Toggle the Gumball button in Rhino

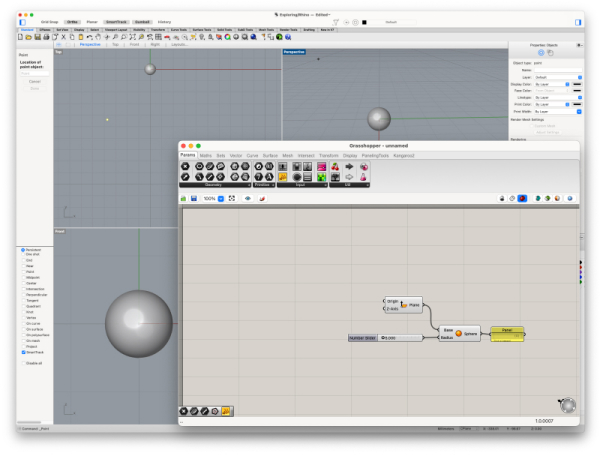pyautogui.click(x=142, y=22)
